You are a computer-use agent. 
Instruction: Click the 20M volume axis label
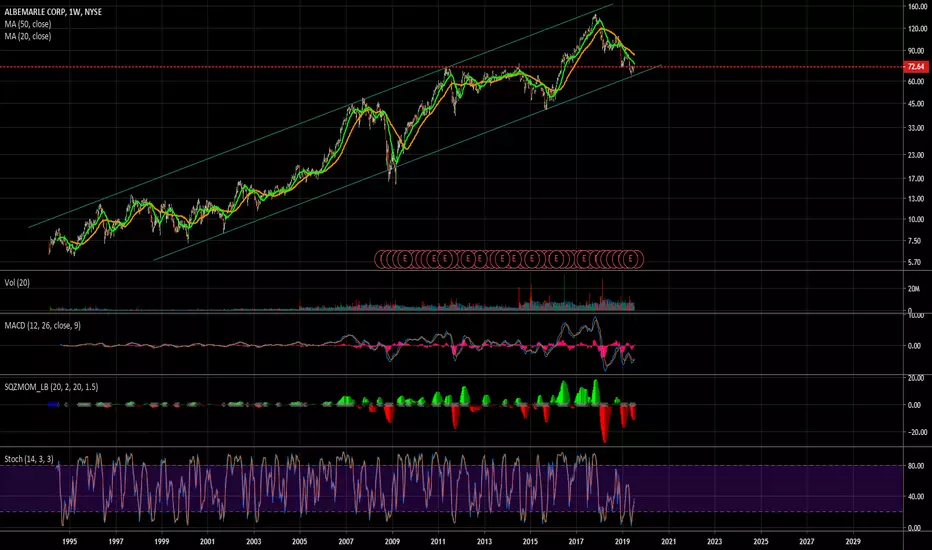pyautogui.click(x=915, y=289)
